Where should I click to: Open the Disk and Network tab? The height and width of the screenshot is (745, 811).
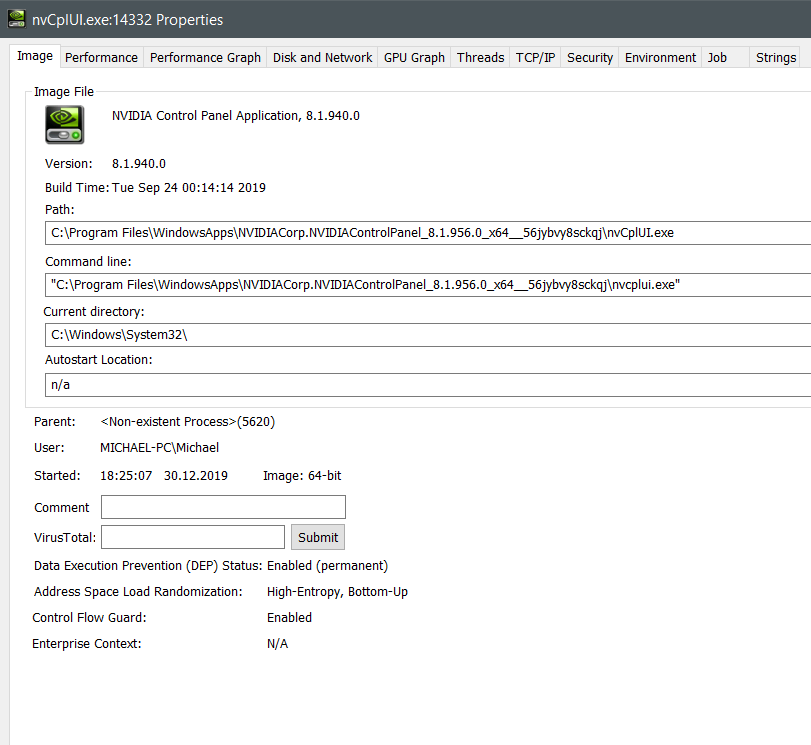coord(322,57)
